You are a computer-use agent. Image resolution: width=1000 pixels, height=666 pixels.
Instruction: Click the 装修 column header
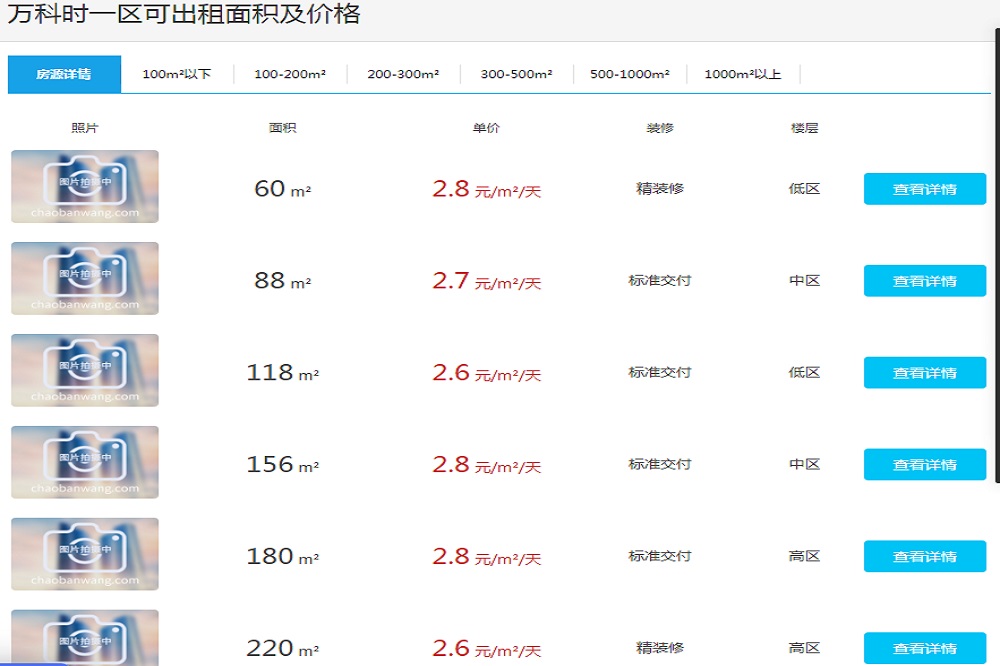click(660, 128)
